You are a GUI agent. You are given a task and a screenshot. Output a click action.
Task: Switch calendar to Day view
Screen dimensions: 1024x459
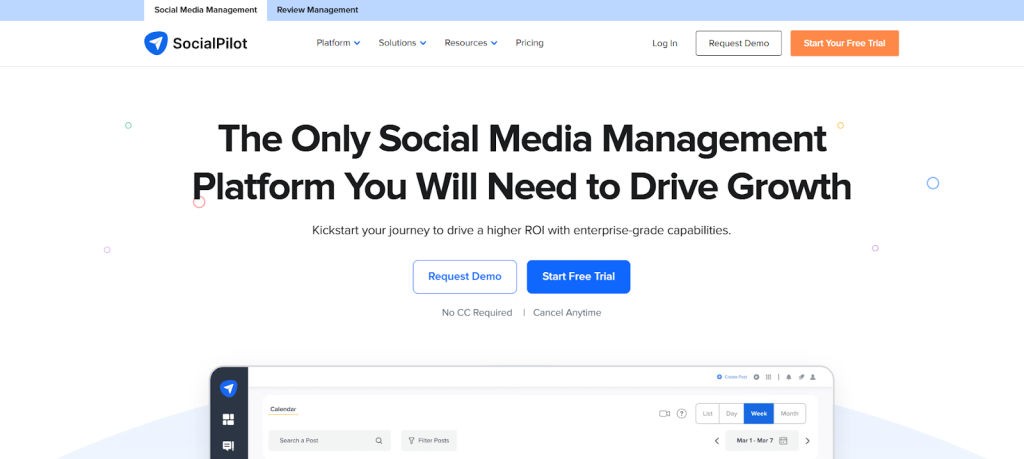[731, 414]
